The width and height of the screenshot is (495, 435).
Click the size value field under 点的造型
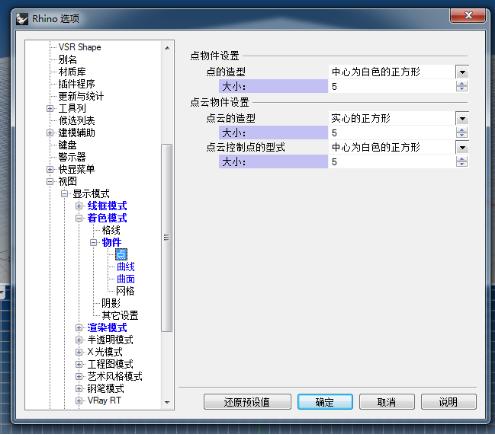tap(392, 87)
